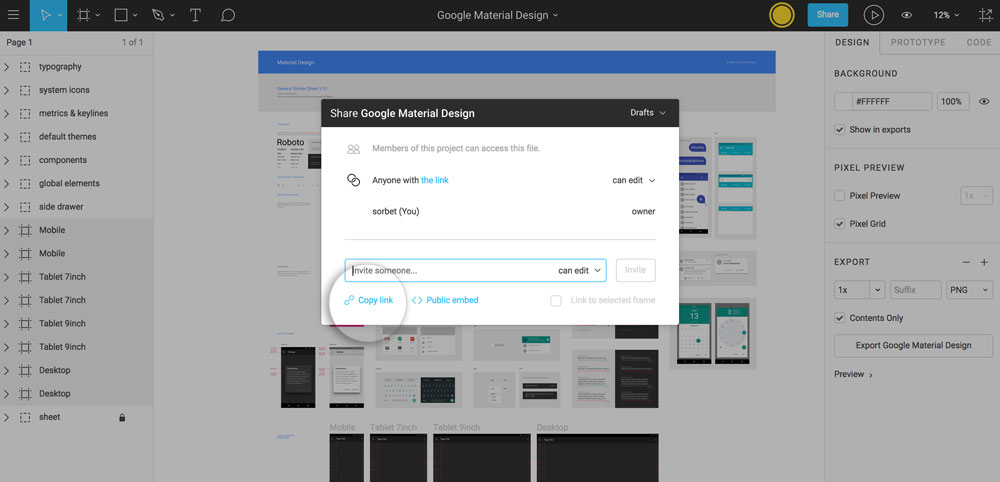The height and width of the screenshot is (482, 1000).
Task: Click the link chain icon beside Copy link
Action: (349, 300)
